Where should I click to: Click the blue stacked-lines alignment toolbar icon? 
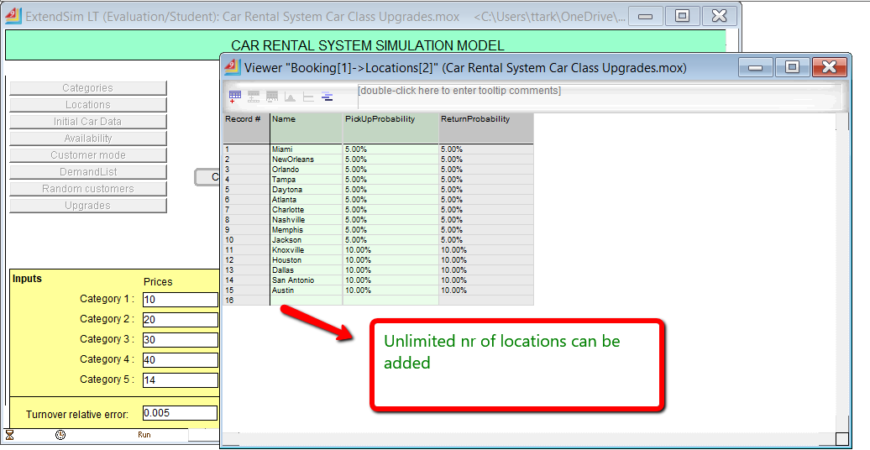327,97
